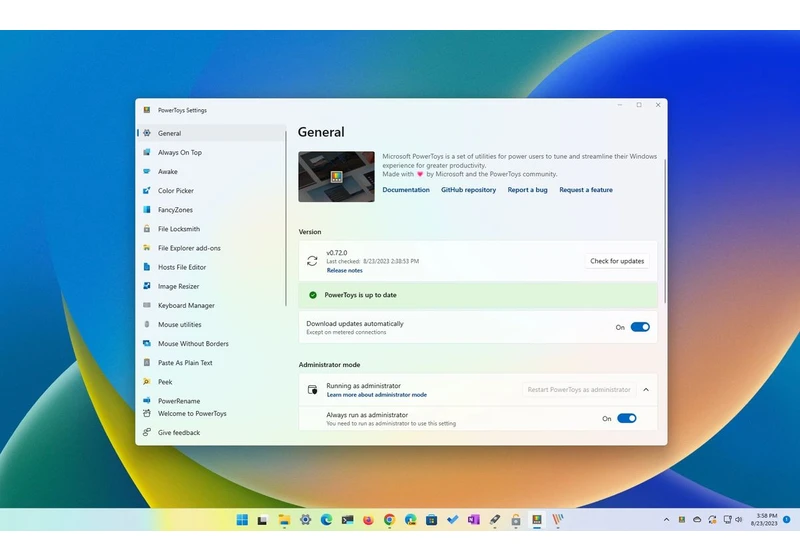Select Always On Top in sidebar
The width and height of the screenshot is (800, 560).
(x=211, y=152)
